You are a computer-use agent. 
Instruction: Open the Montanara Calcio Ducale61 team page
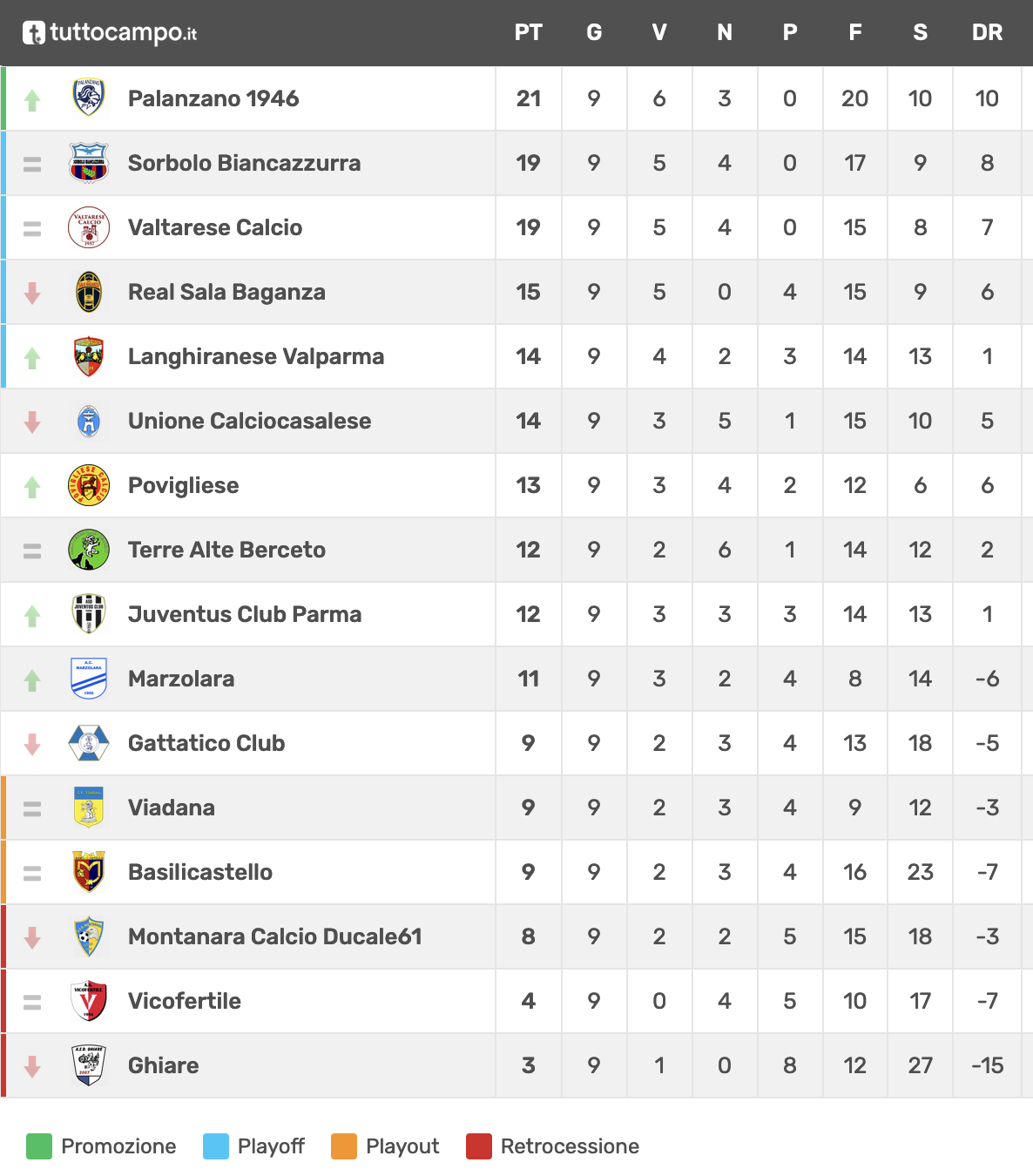point(275,936)
